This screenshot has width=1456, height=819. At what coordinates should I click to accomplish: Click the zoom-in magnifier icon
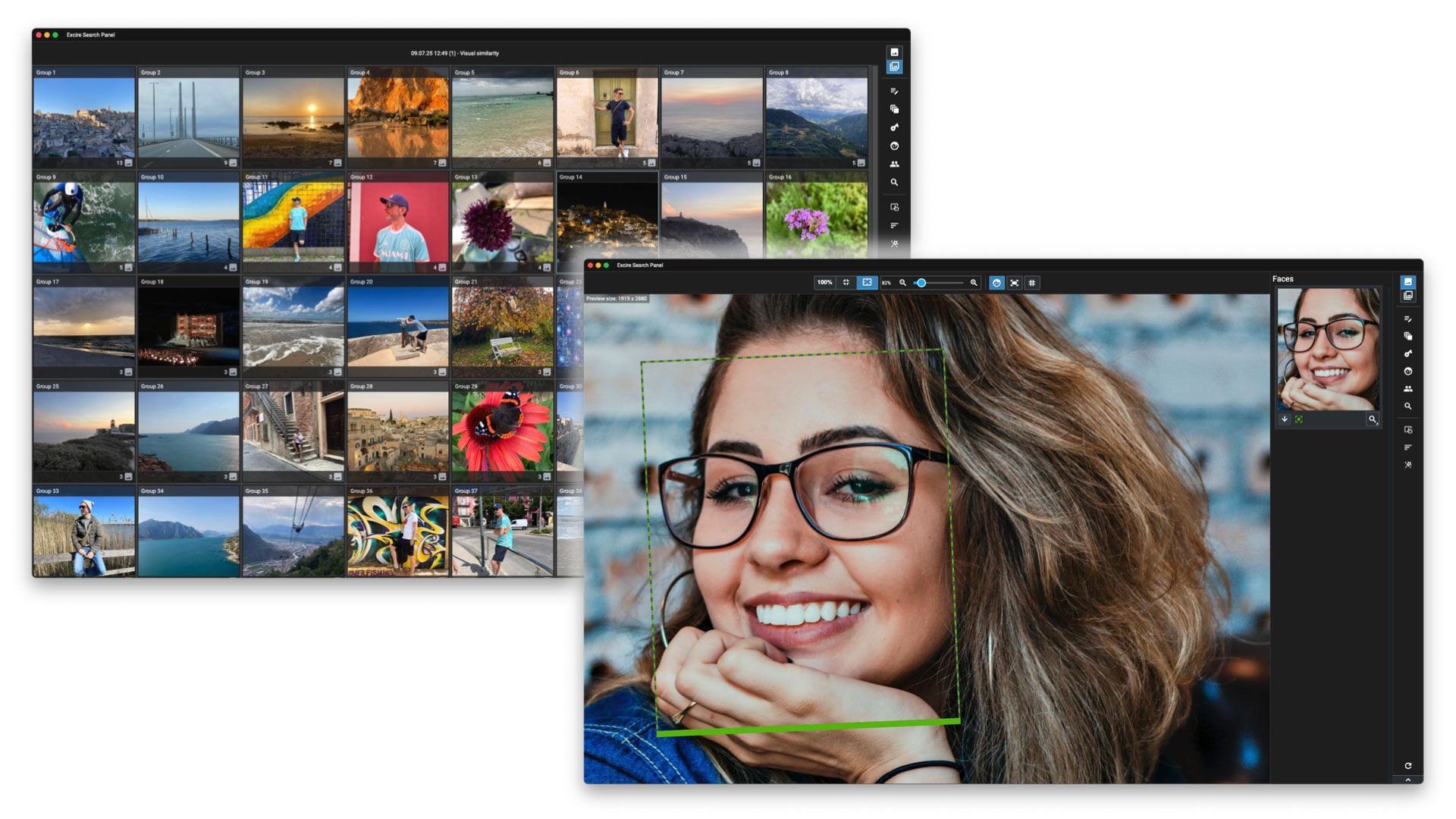974,283
